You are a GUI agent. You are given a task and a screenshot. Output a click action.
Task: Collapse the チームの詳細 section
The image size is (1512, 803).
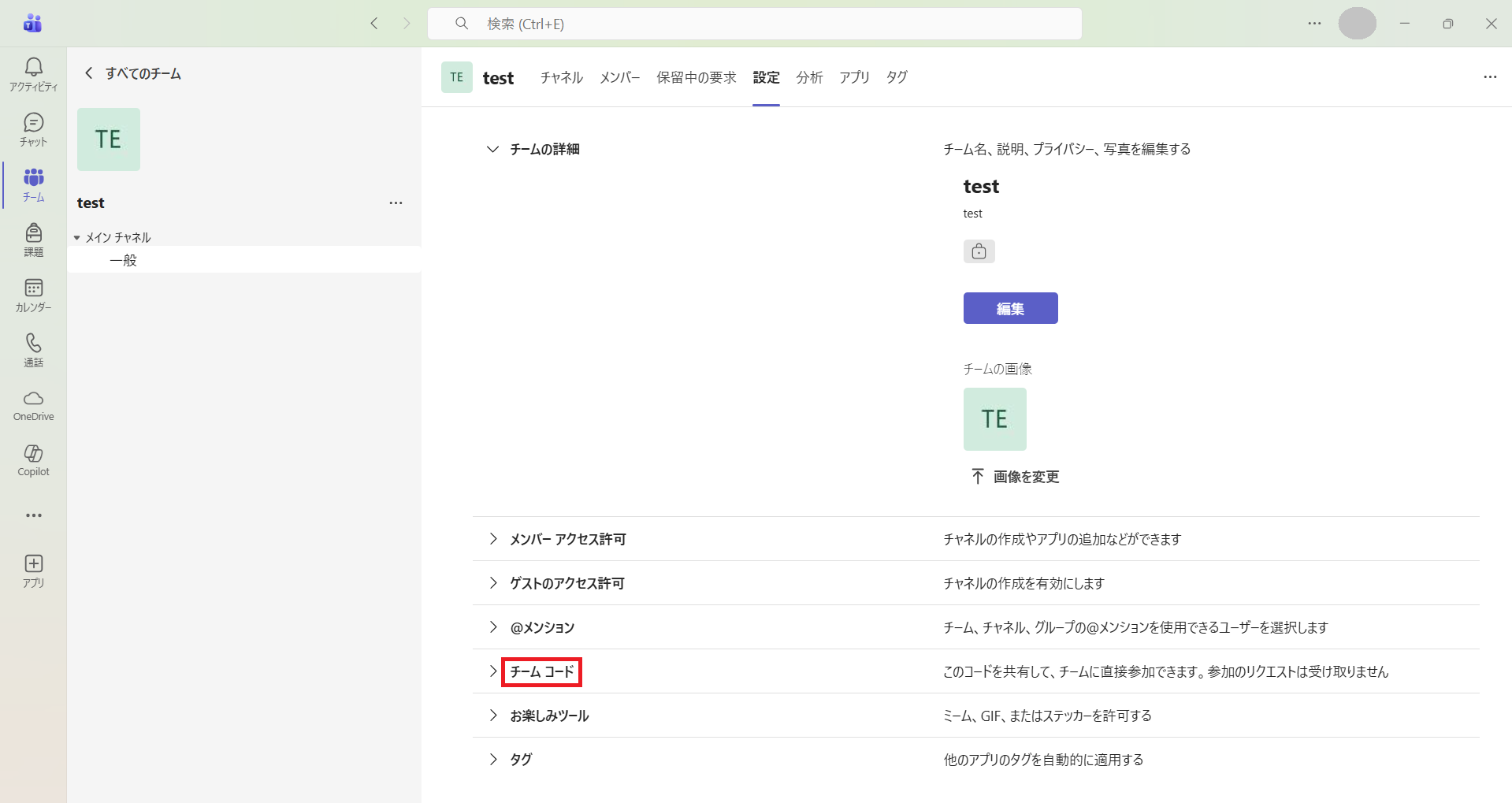pos(492,149)
